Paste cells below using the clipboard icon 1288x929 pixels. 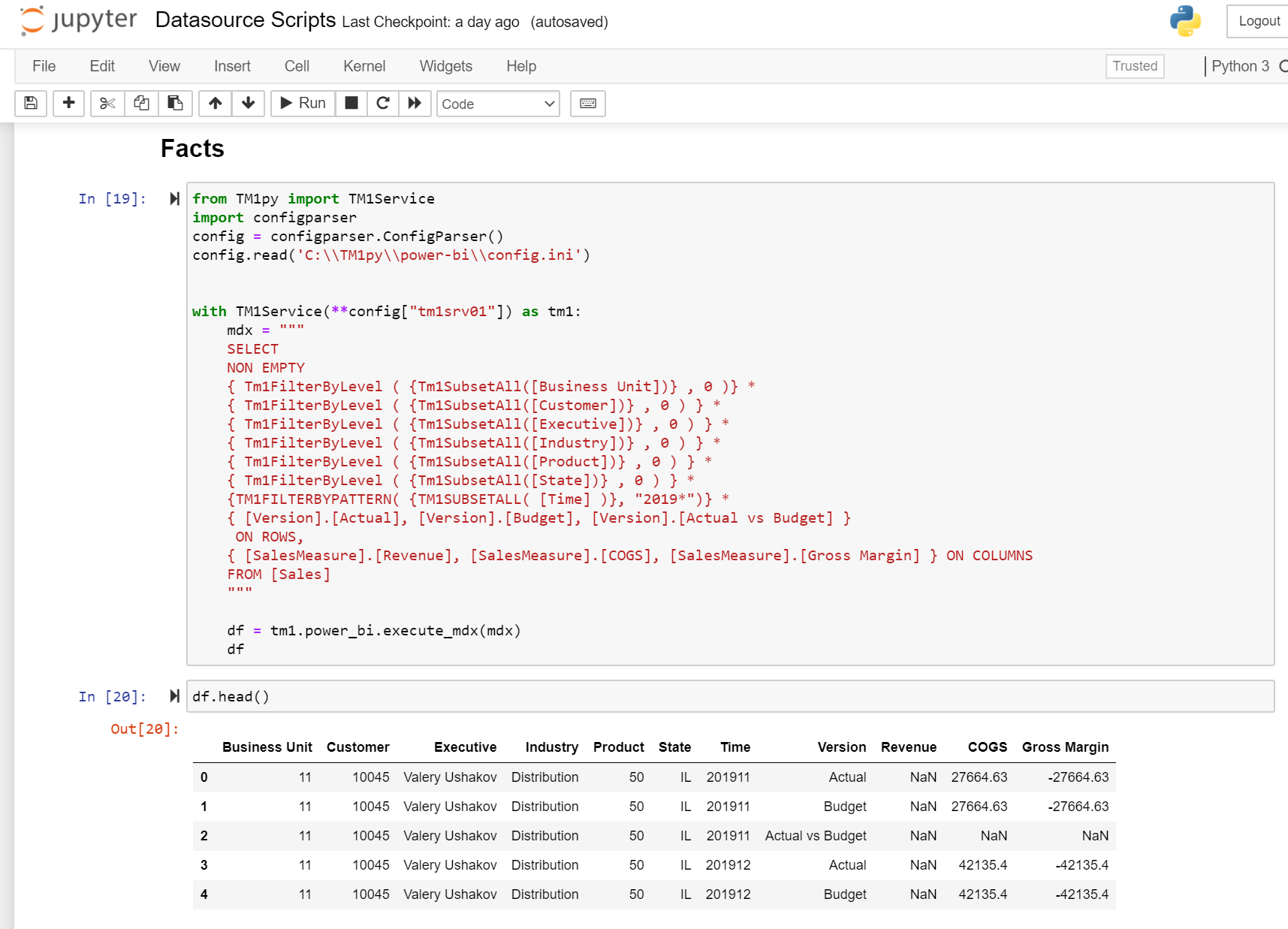tap(175, 103)
